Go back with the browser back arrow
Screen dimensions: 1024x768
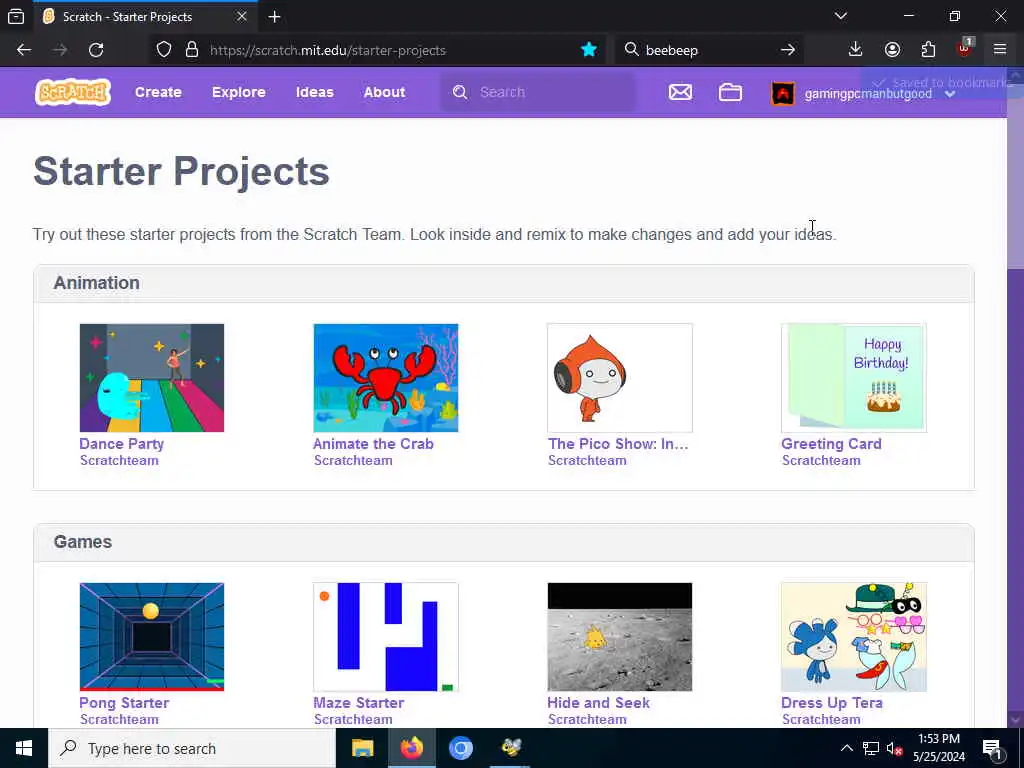click(24, 50)
